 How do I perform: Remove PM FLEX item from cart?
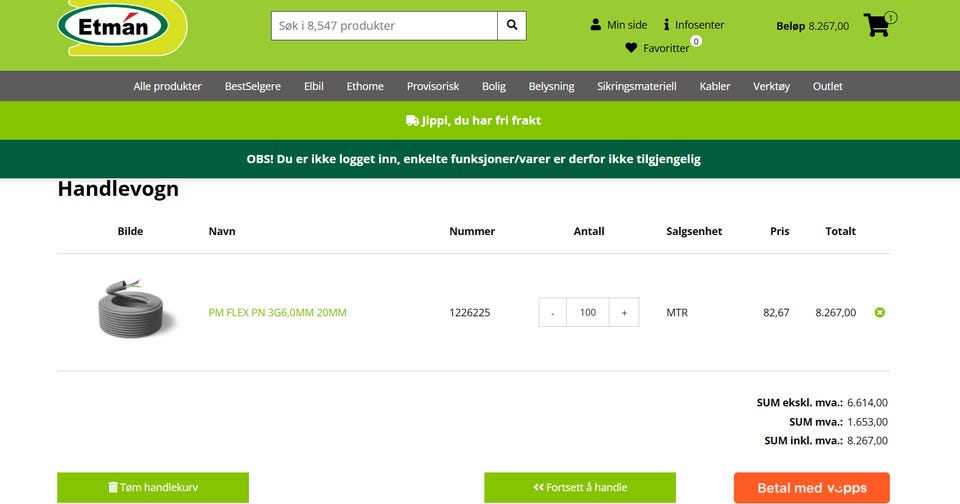pos(880,312)
